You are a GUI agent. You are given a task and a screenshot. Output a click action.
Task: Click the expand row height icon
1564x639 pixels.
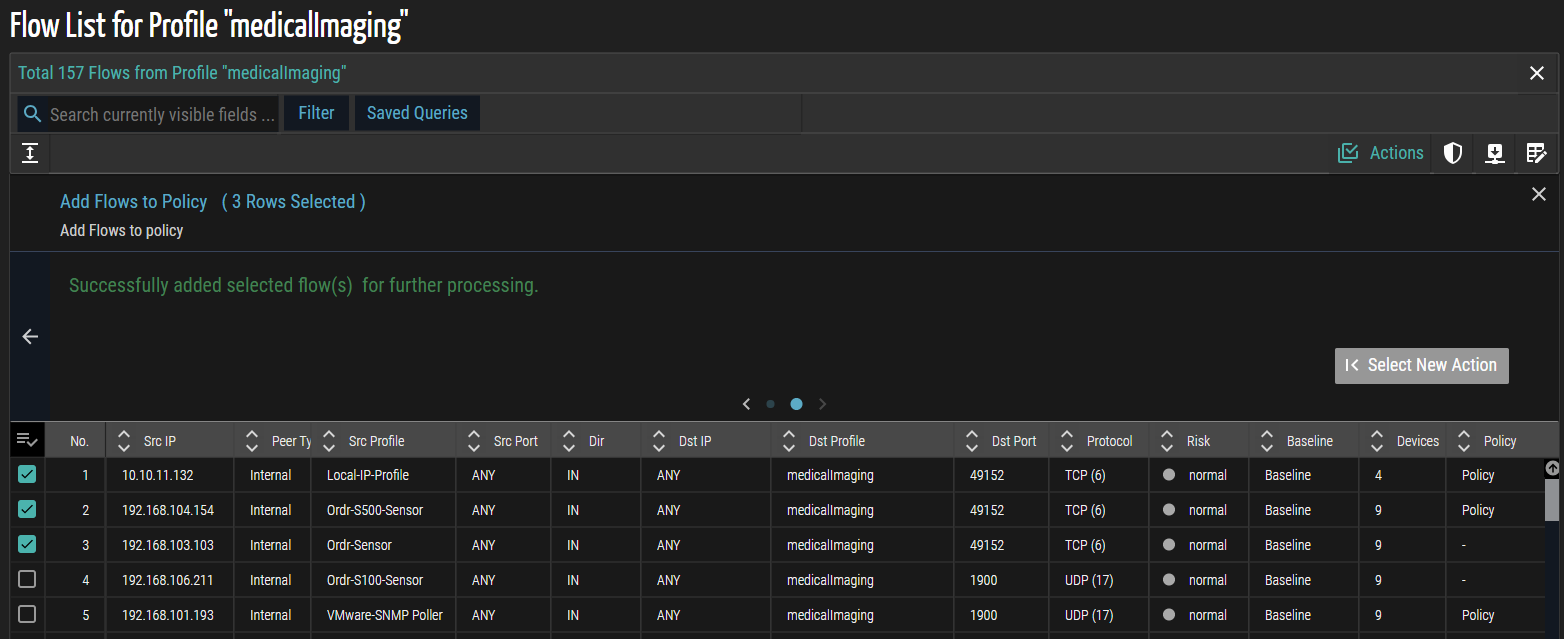point(30,153)
